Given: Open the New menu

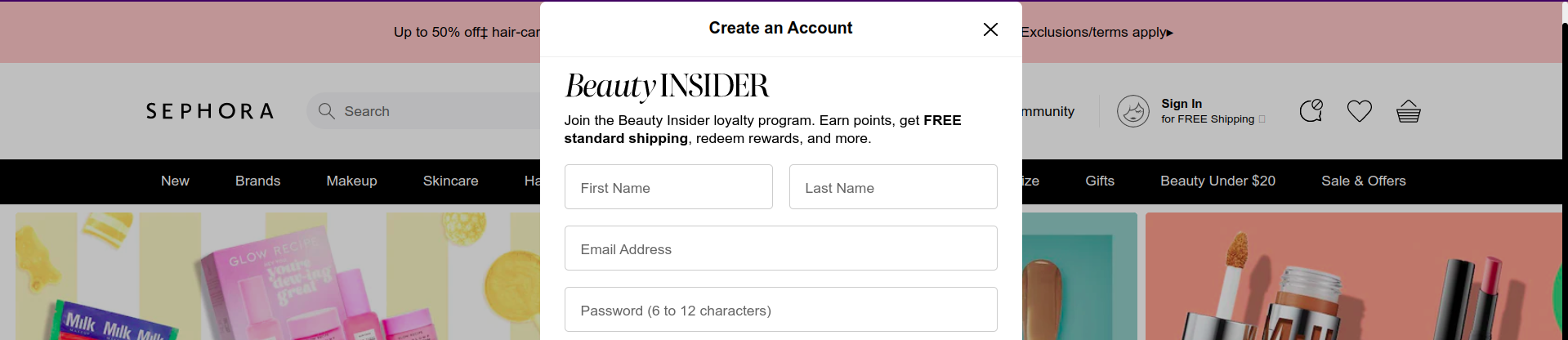Looking at the screenshot, I should [x=175, y=181].
